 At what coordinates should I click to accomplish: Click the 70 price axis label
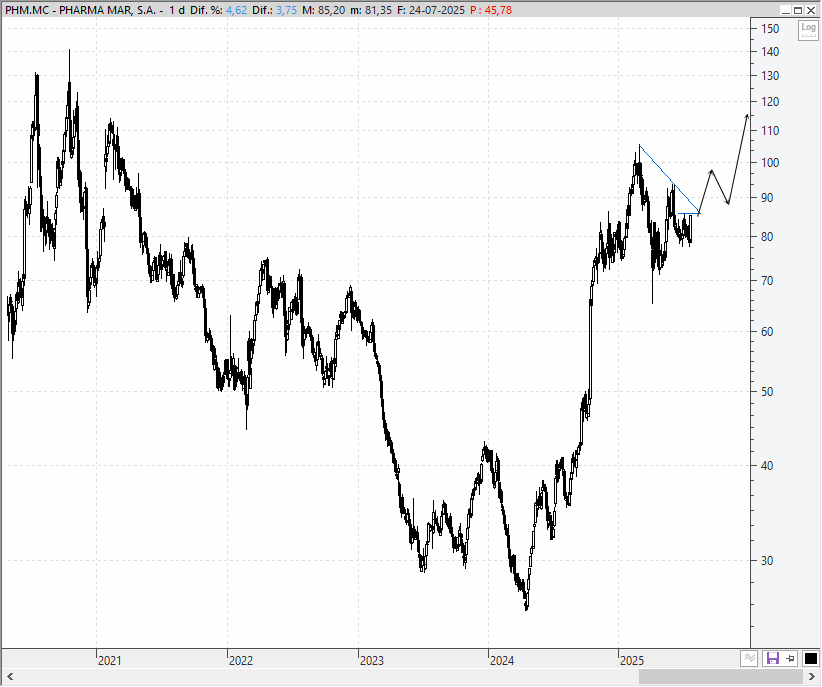(x=767, y=281)
